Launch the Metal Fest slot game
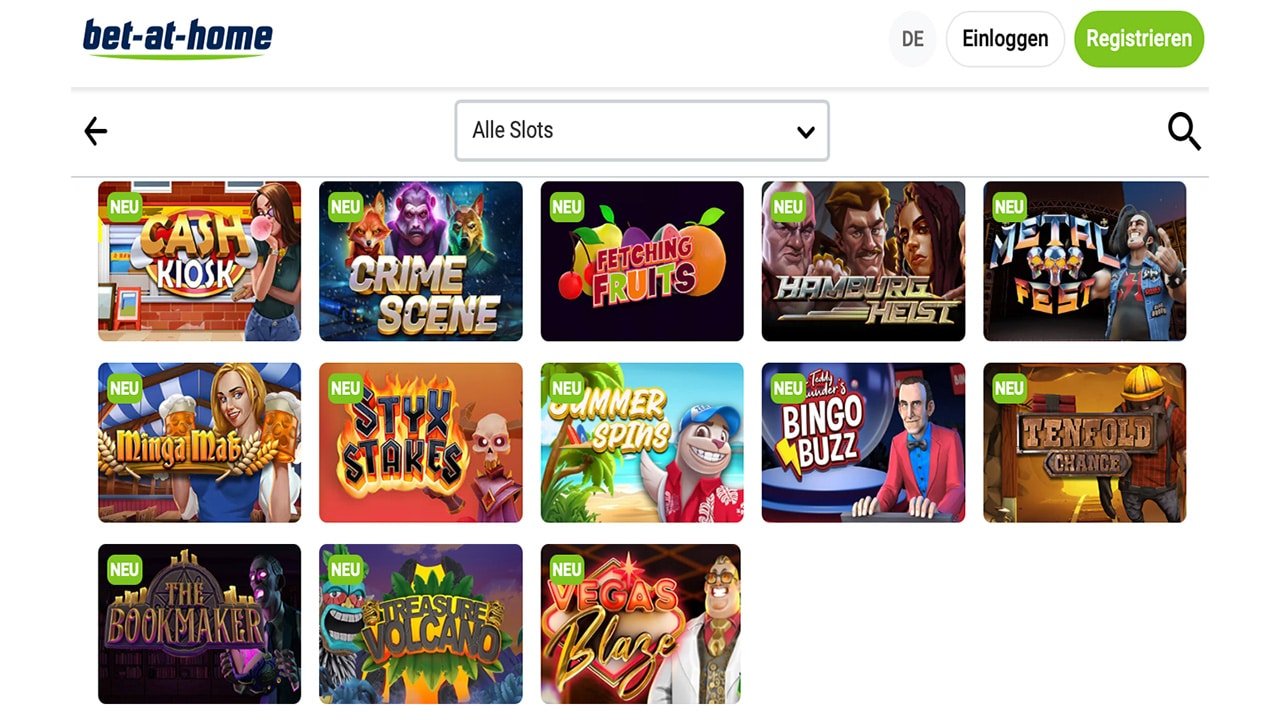 tap(1083, 261)
